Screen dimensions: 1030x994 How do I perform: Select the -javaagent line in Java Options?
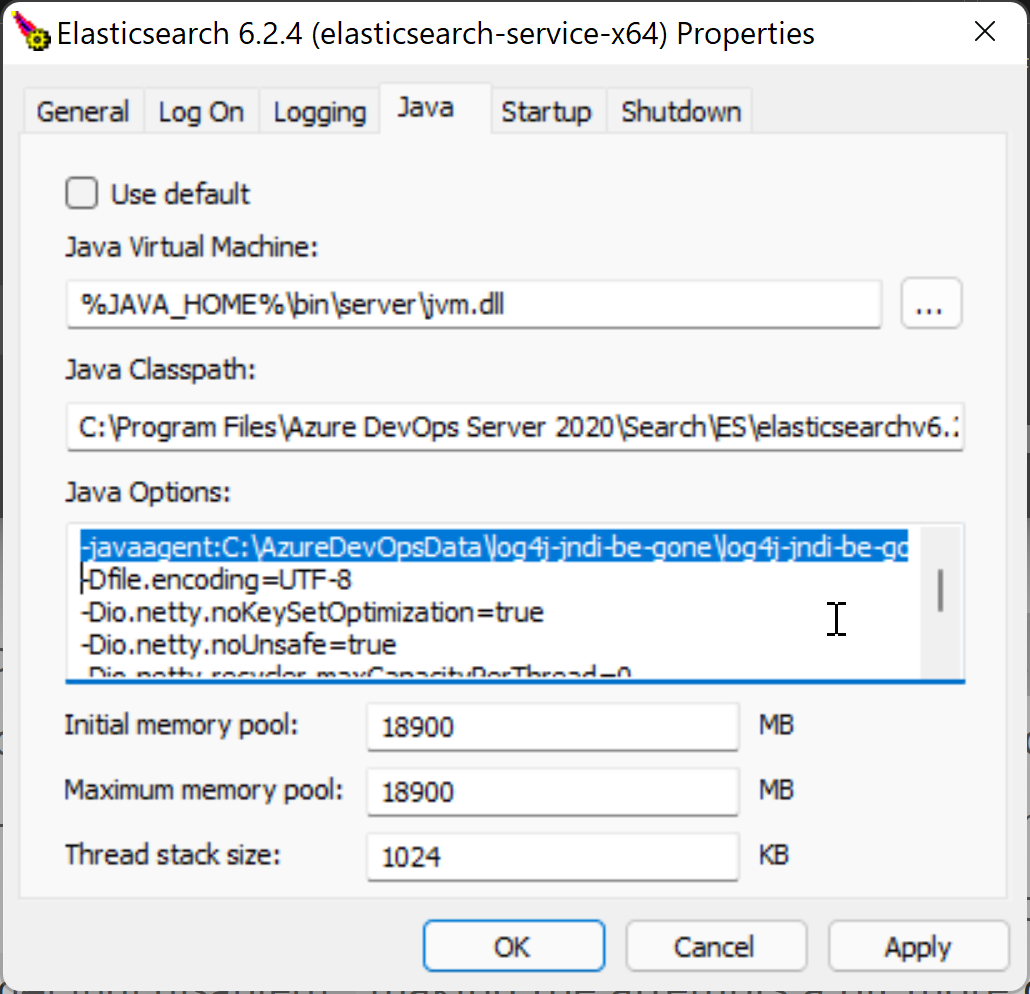pos(494,547)
